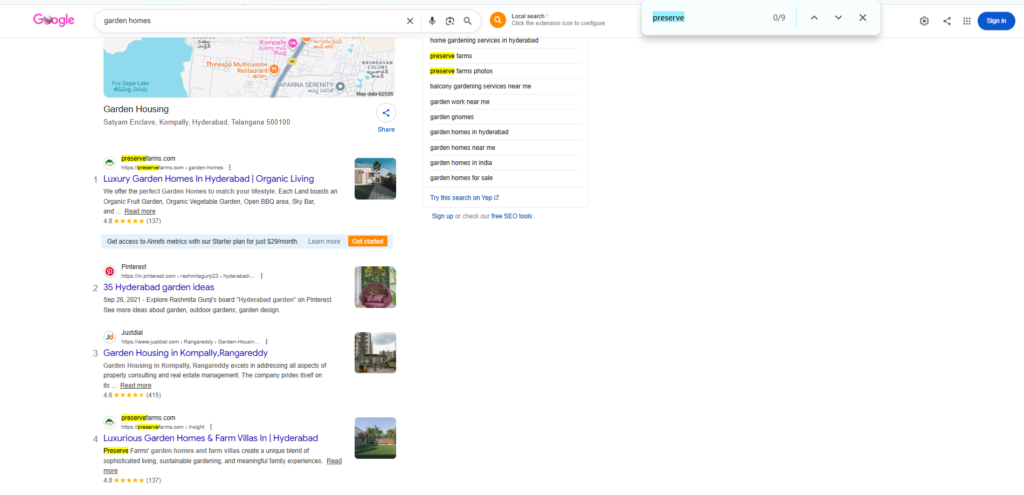Click the magnifying glass search icon

(x=467, y=20)
